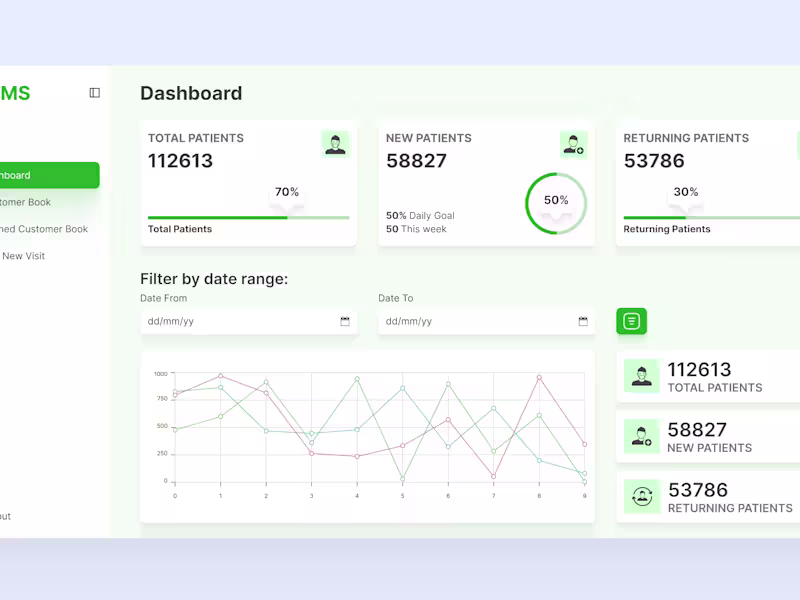The width and height of the screenshot is (800, 600).
Task: Click the Total Patients person icon
Action: pos(336,144)
